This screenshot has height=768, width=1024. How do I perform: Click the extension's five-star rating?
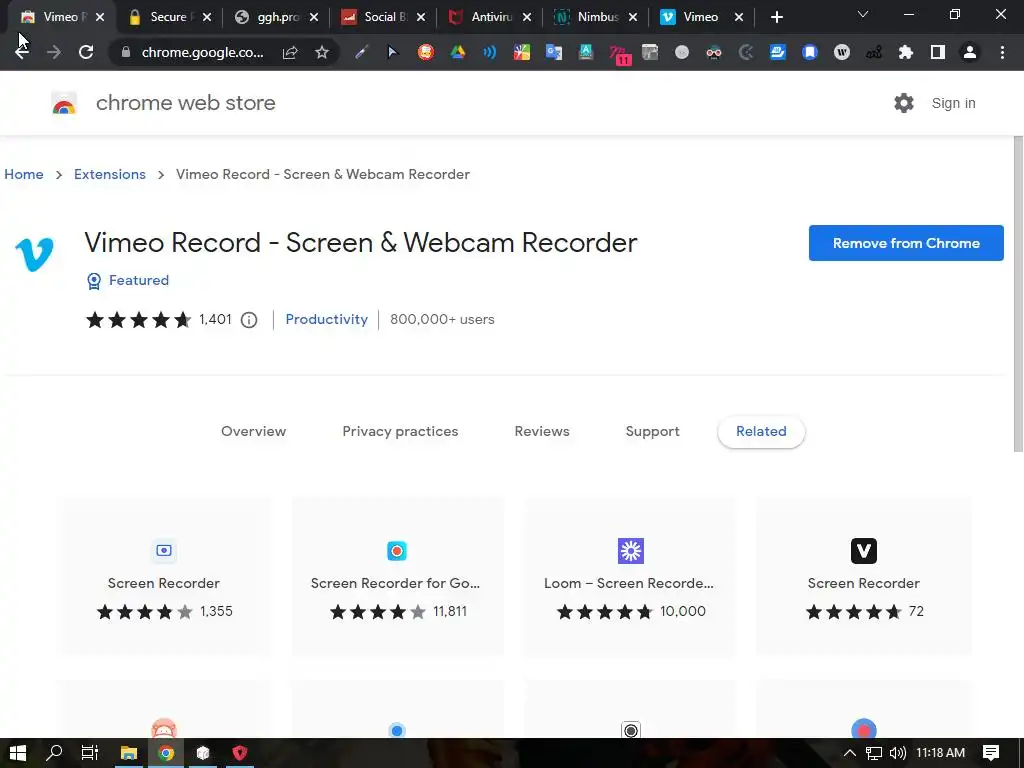(138, 320)
